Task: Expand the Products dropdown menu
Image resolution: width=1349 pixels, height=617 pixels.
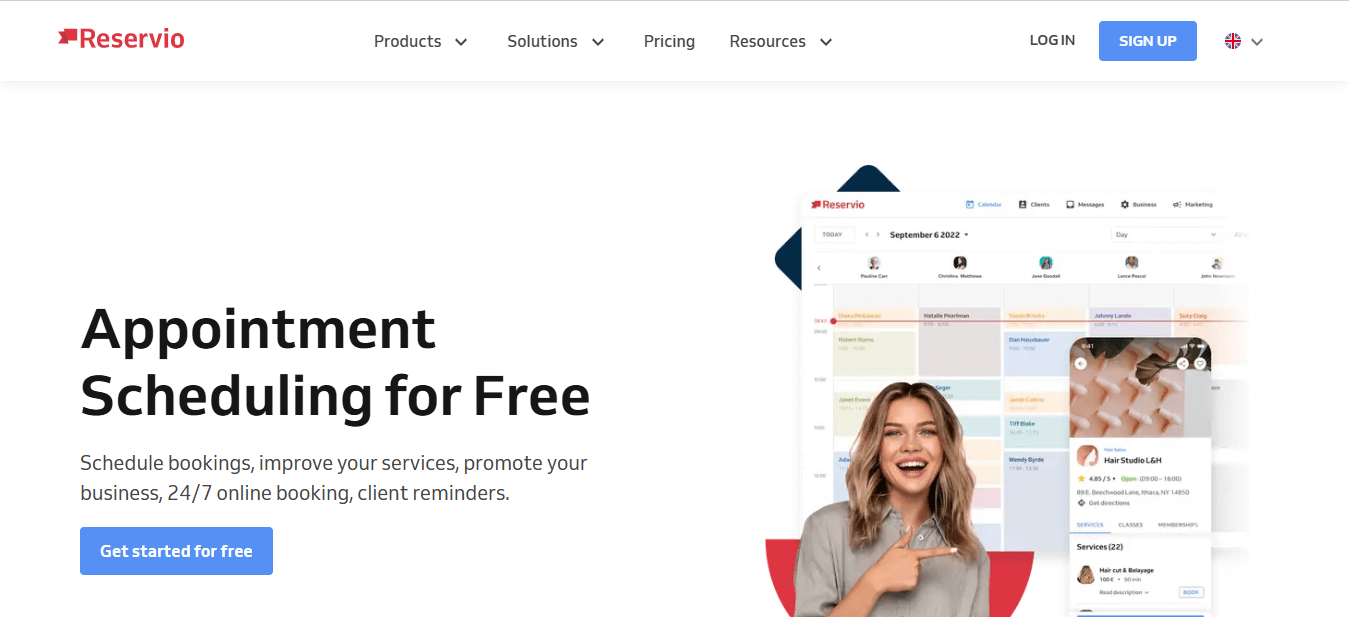Action: tap(421, 41)
